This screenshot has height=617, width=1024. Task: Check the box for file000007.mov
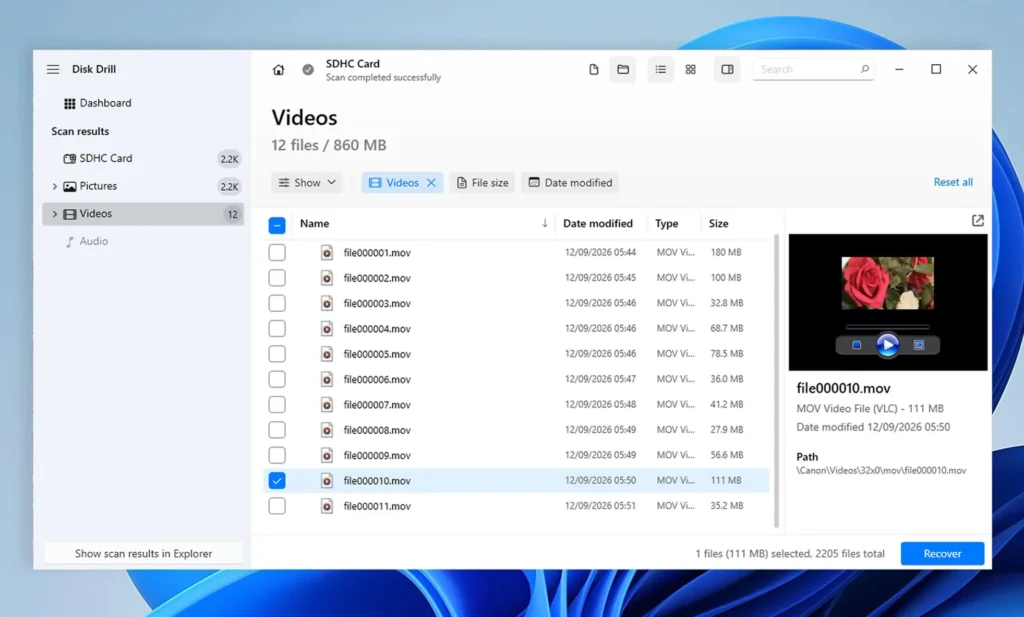(x=277, y=405)
